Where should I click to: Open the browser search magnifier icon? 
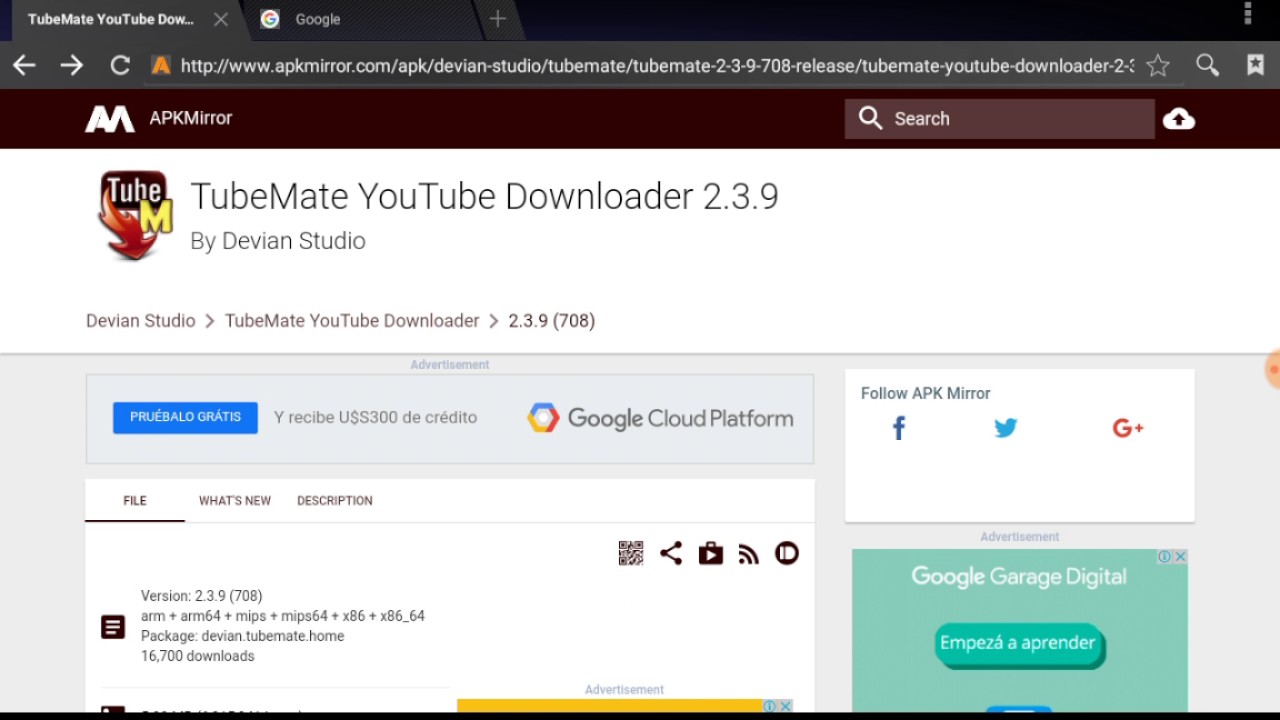point(1208,66)
